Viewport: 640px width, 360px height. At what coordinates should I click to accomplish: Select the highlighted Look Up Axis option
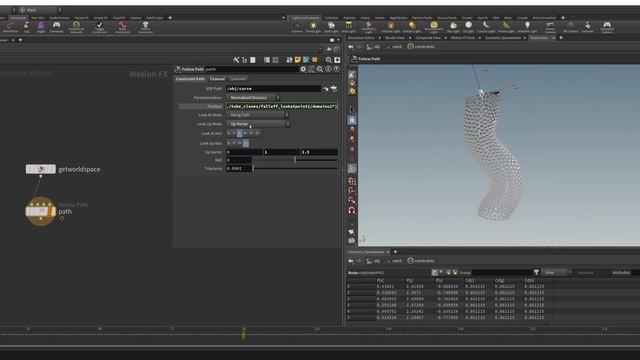246,143
